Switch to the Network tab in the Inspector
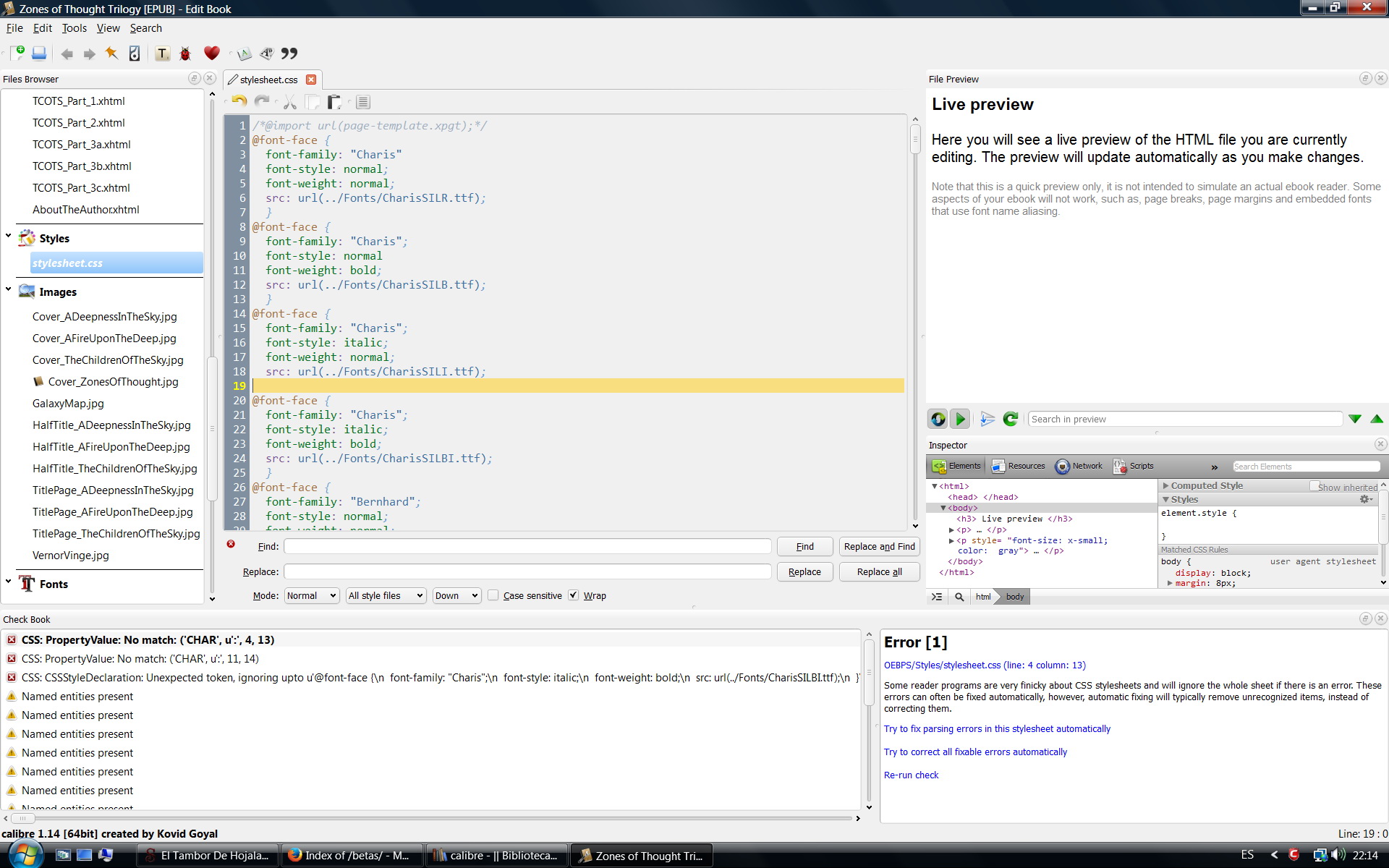Viewport: 1389px width, 868px height. click(x=1079, y=466)
